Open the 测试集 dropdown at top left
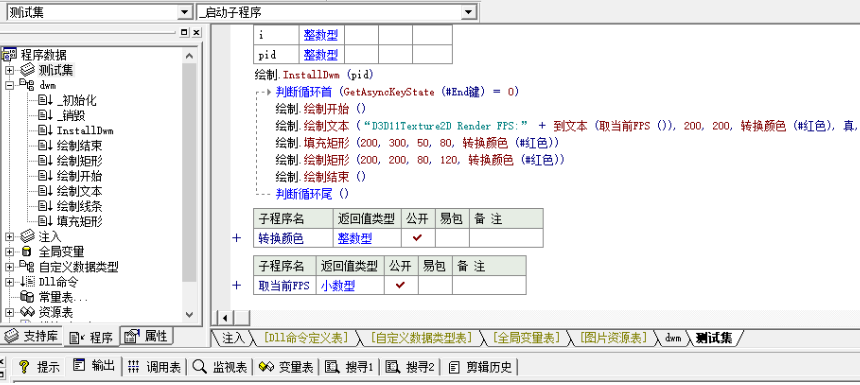This screenshot has height=385, width=860. coord(186,13)
